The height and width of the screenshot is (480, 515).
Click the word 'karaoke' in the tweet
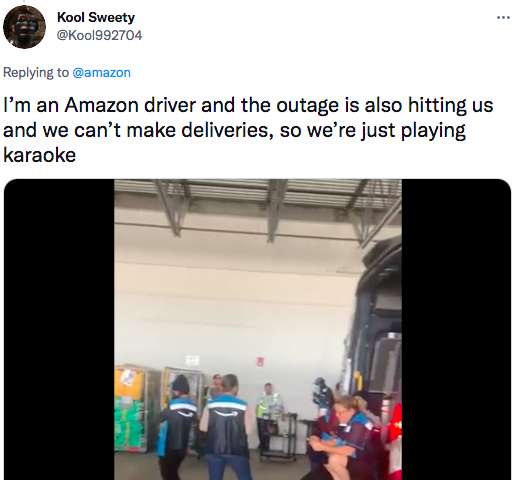click(40, 155)
